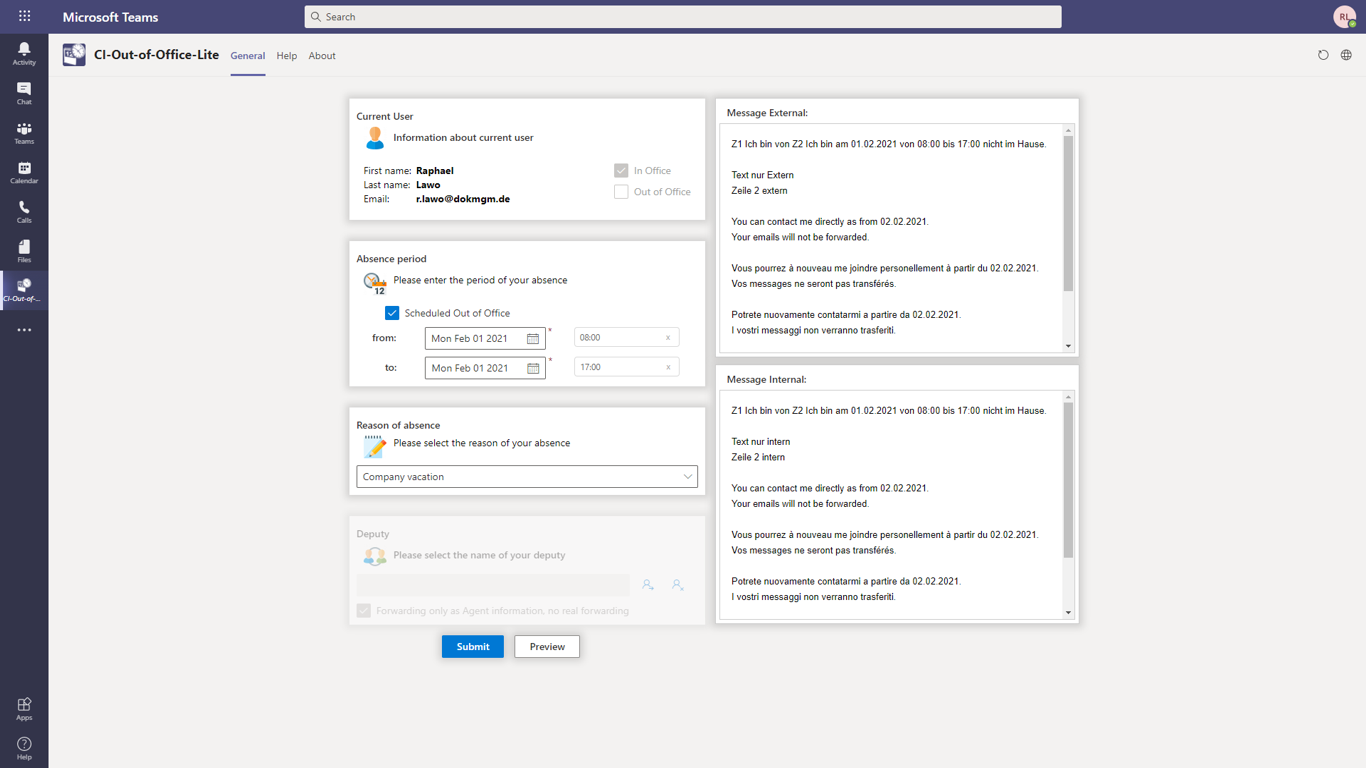Click the CI-Out-of-Office-Lite app logo
The image size is (1366, 768).
(74, 55)
